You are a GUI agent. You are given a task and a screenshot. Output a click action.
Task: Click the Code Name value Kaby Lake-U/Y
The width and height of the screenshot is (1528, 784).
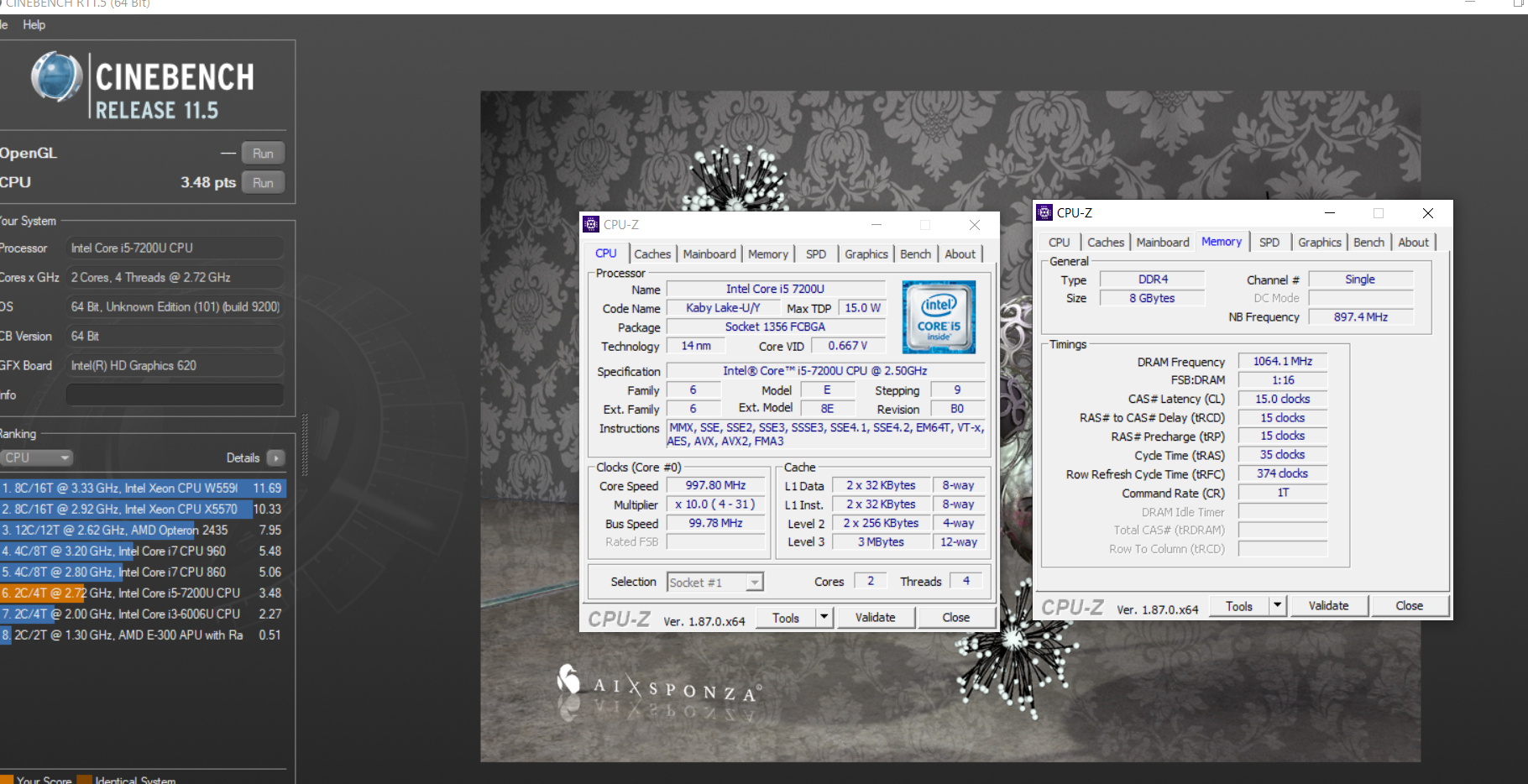723,307
